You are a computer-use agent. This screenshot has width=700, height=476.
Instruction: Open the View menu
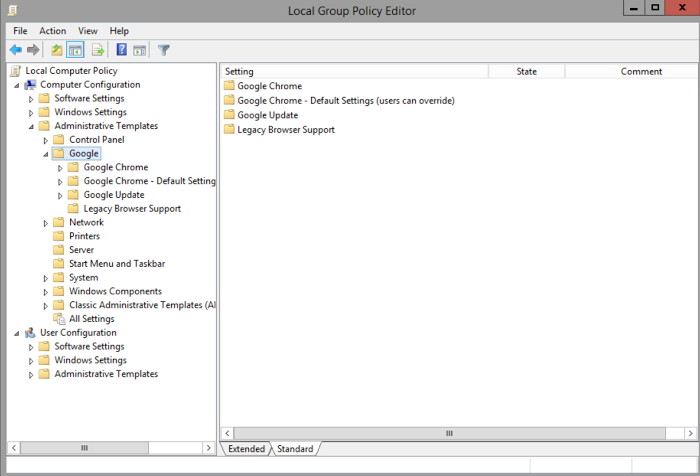tap(88, 31)
